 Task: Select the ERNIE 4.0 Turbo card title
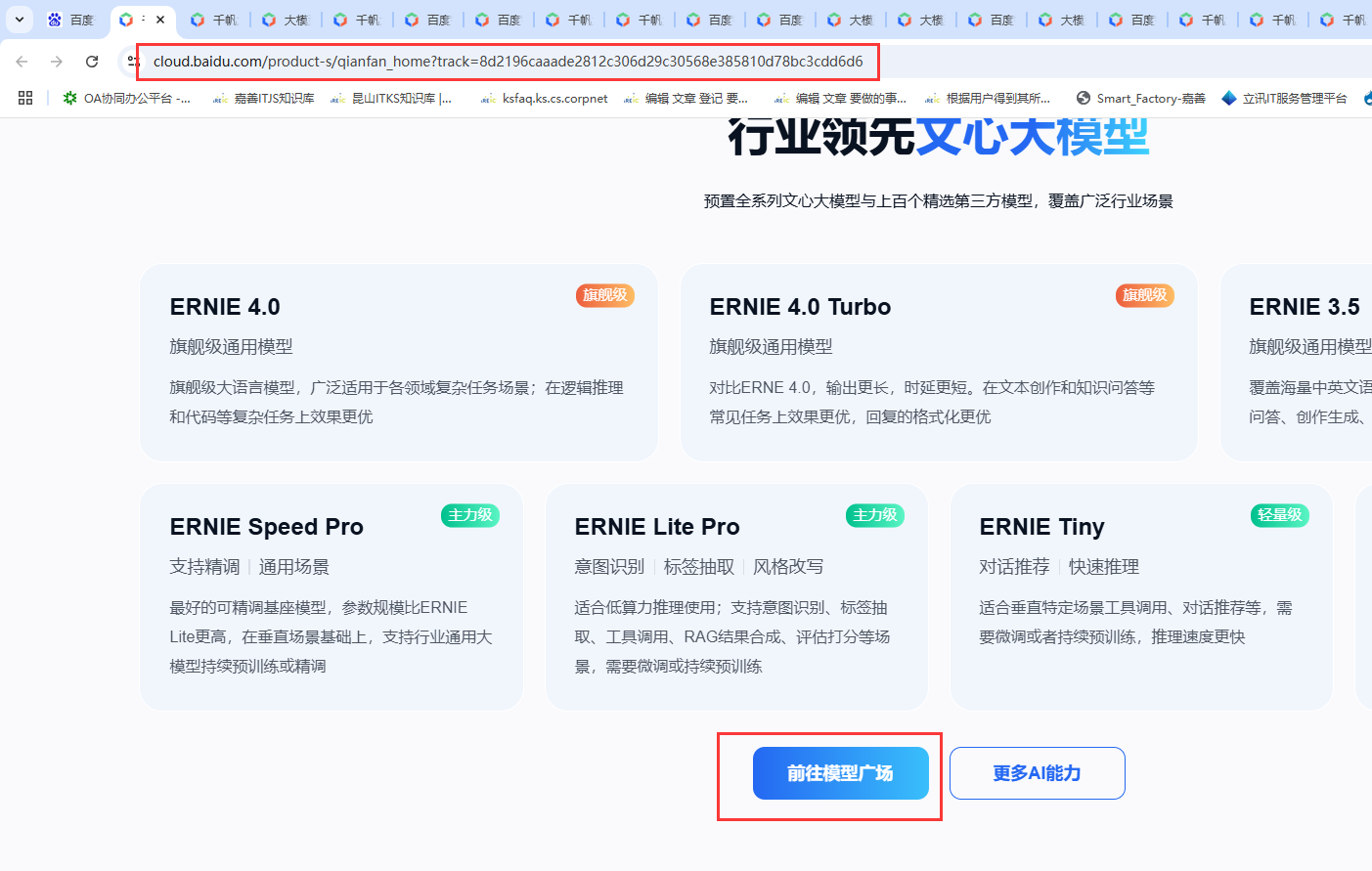coord(800,307)
